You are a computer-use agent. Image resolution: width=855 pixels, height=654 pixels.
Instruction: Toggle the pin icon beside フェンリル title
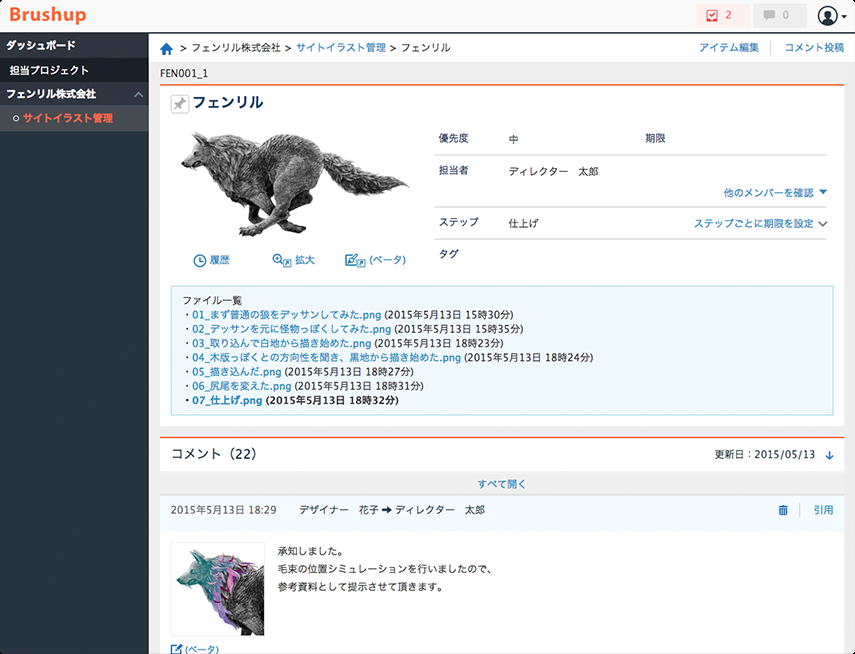(179, 104)
